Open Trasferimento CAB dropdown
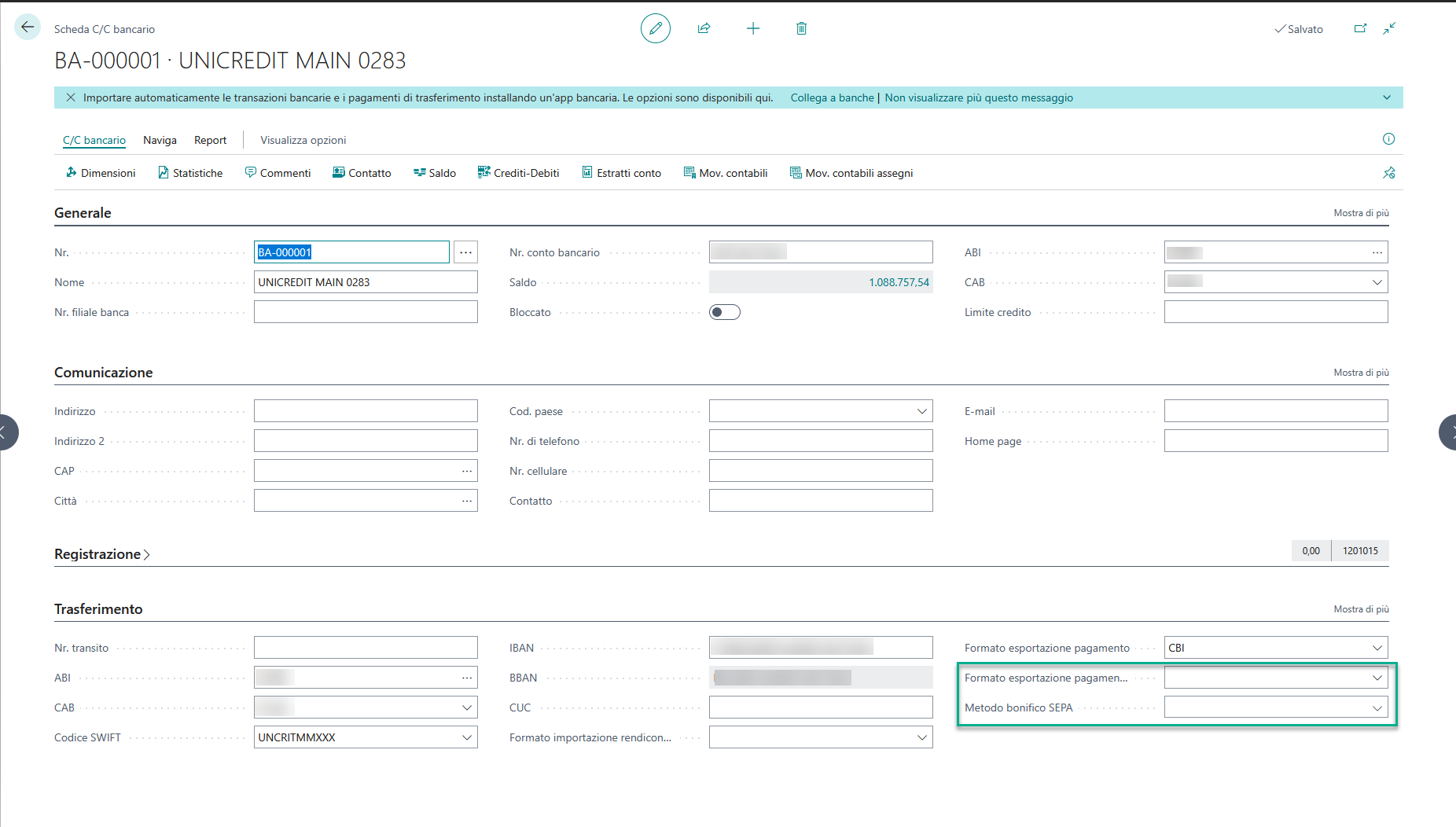The width and height of the screenshot is (1456, 827). tap(466, 708)
